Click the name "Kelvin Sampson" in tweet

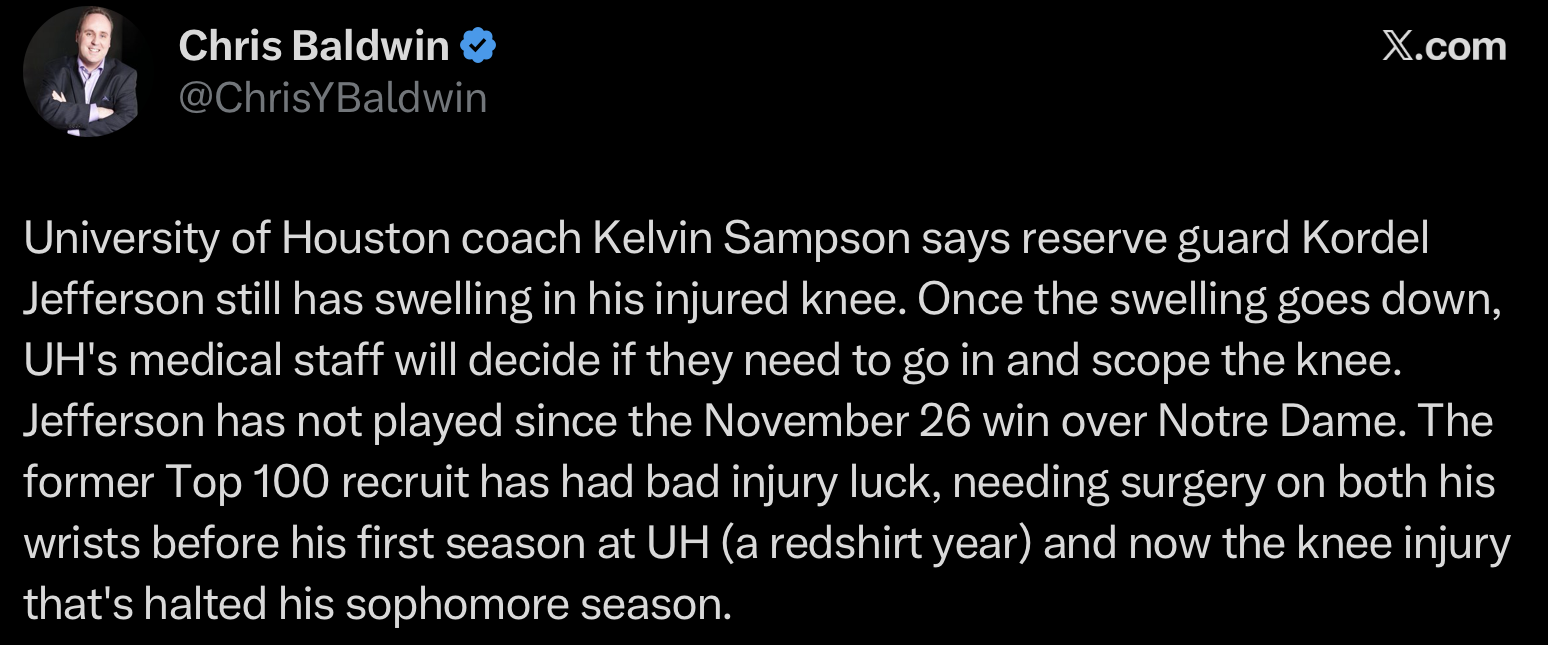748,239
